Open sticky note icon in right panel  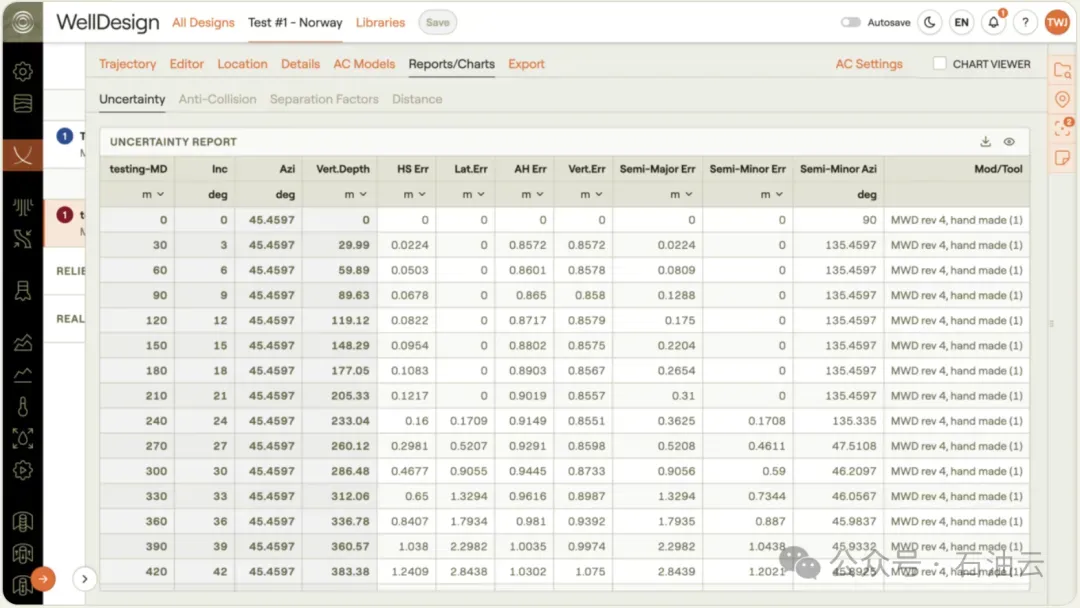(1063, 158)
